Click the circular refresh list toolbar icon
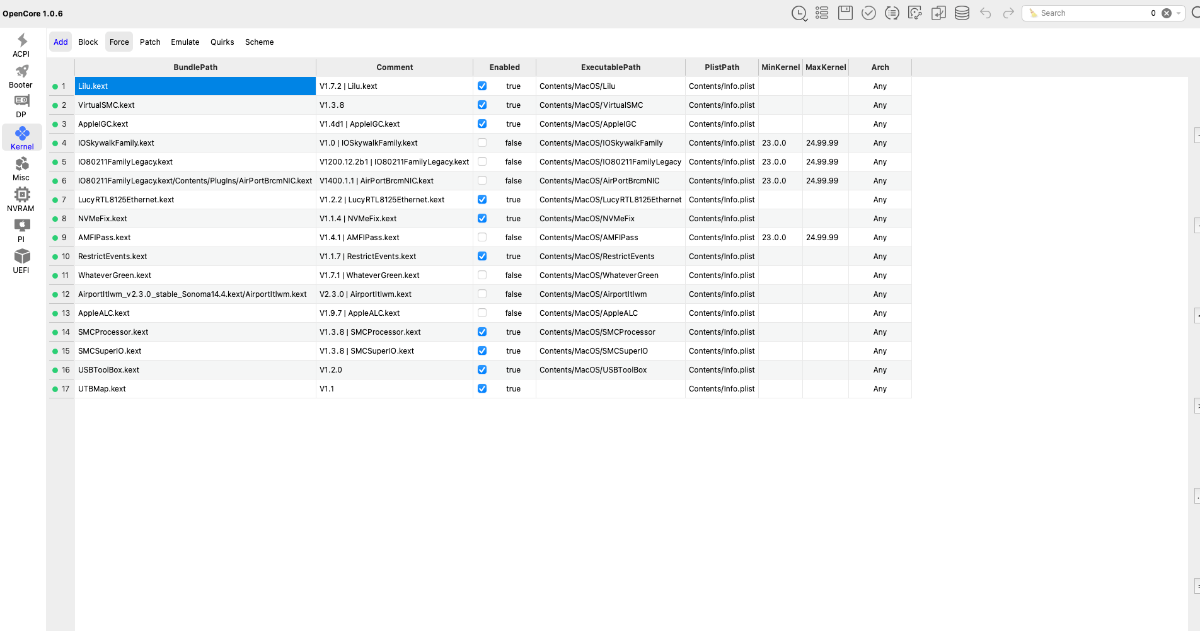The height and width of the screenshot is (631, 1200). (891, 13)
